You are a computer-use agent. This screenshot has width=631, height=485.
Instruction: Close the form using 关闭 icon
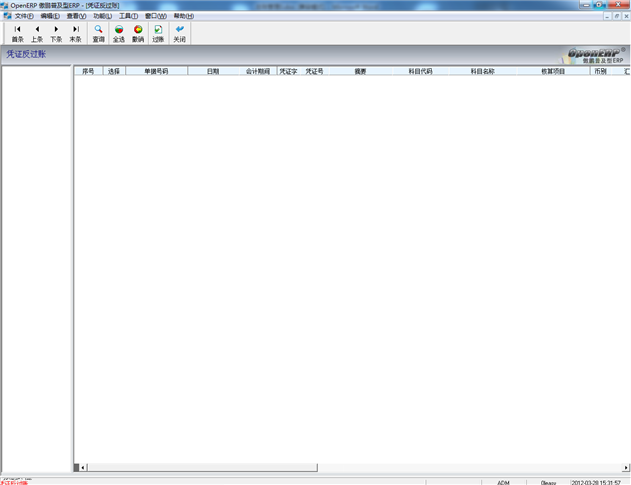tap(179, 33)
